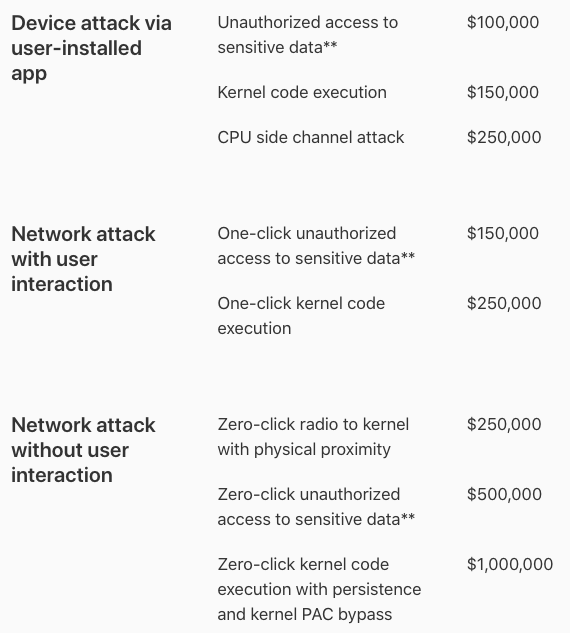Click the $150,000 amount beside Kernel code execution
The height and width of the screenshot is (633, 570).
[503, 92]
